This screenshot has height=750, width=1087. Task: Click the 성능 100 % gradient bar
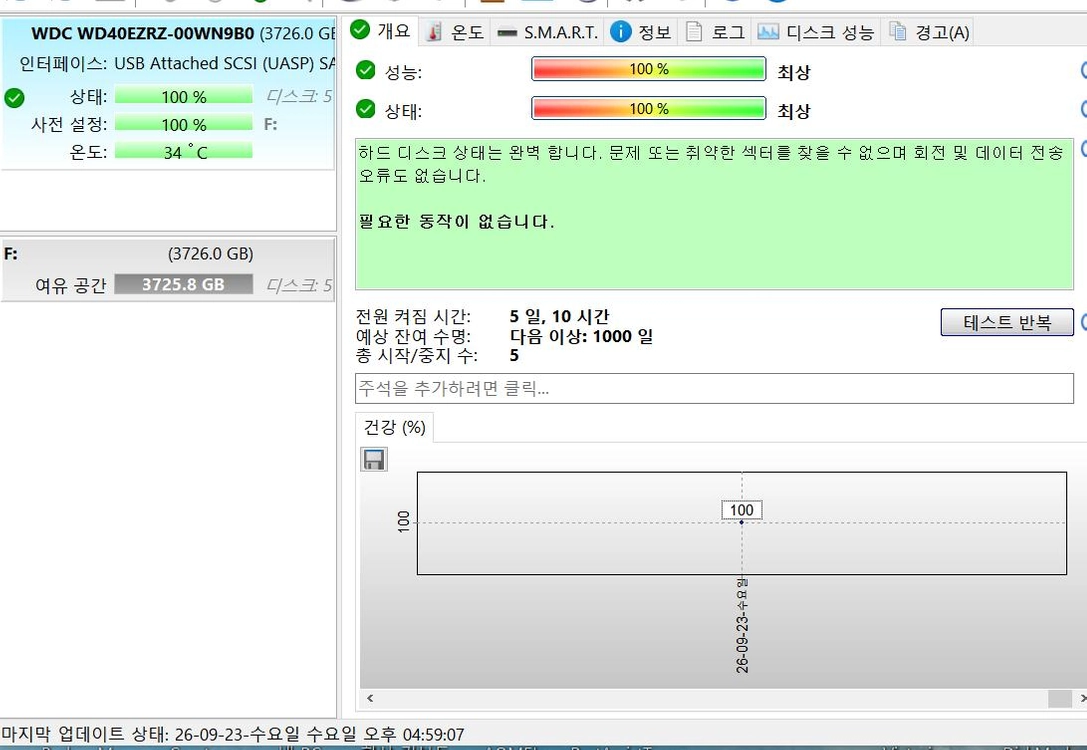pos(648,69)
